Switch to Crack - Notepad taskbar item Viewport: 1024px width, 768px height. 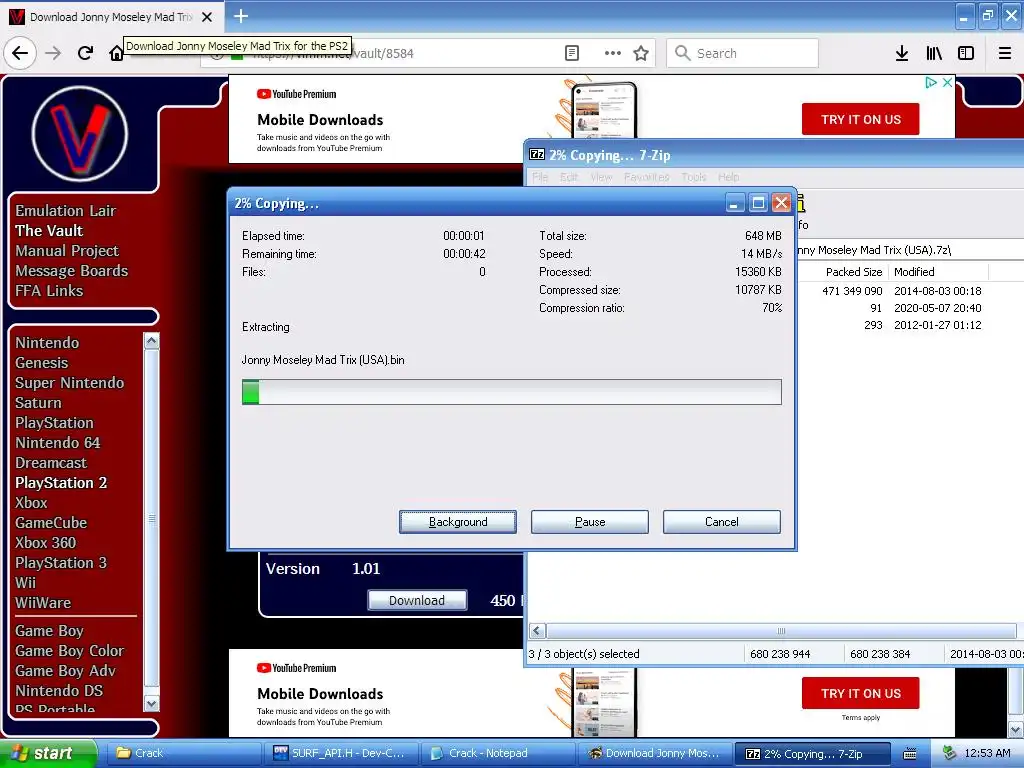[x=498, y=754]
